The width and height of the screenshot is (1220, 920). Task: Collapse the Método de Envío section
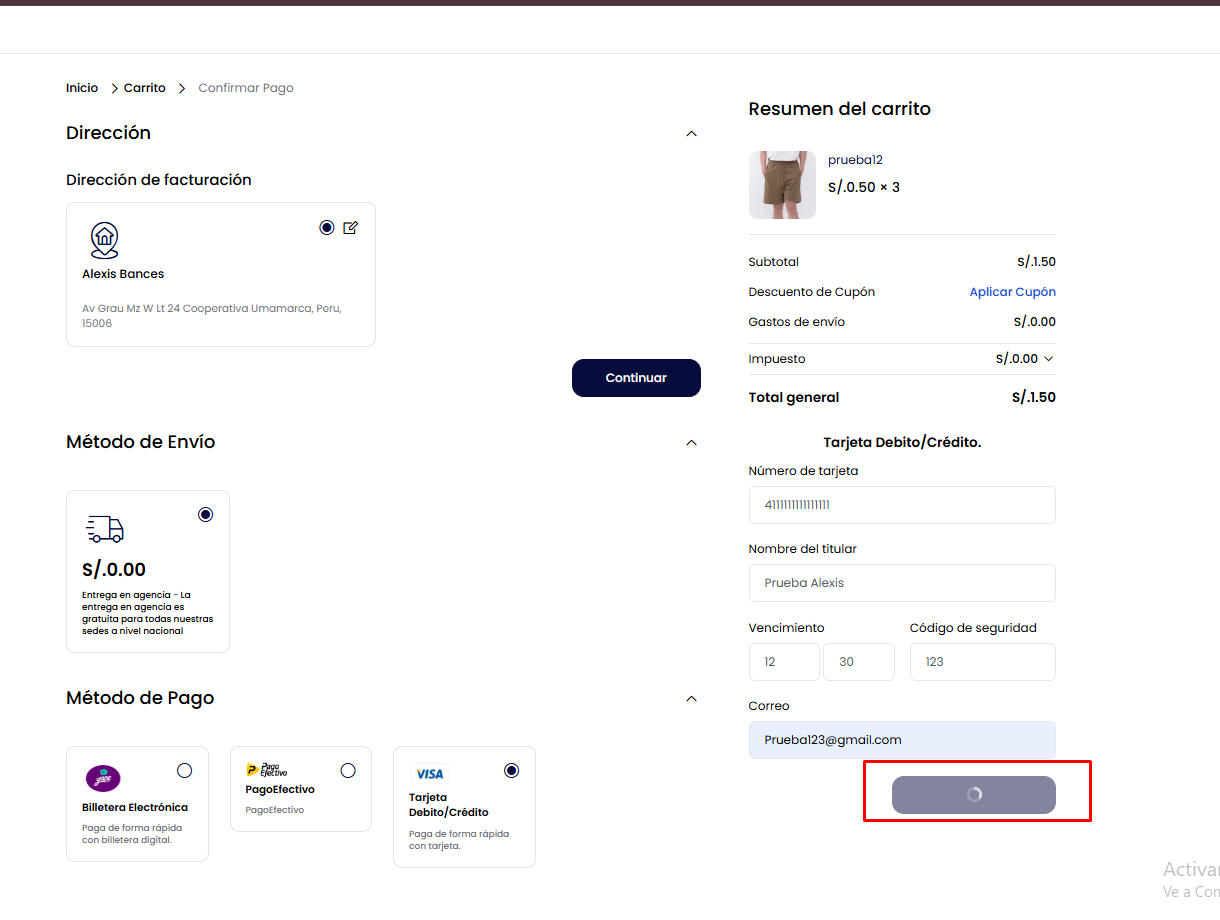[691, 442]
